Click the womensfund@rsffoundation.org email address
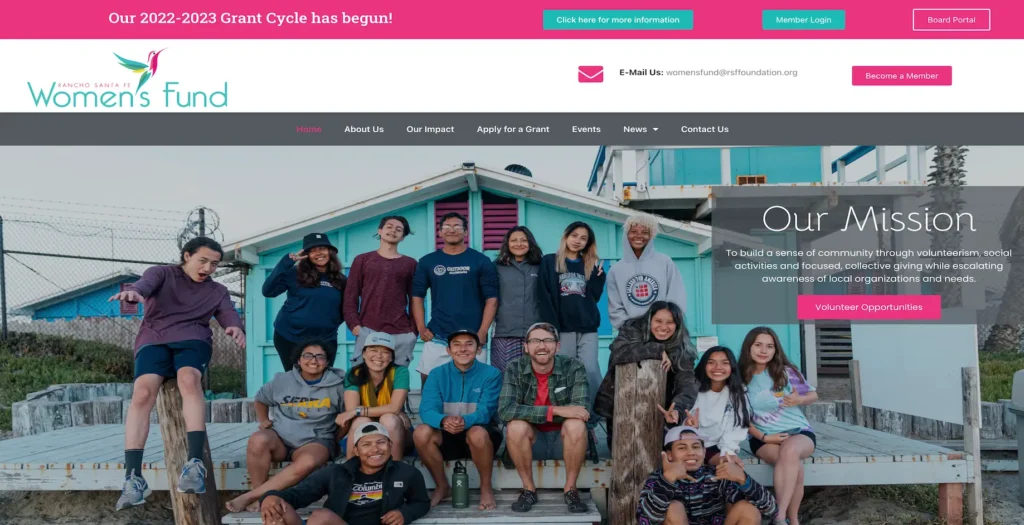 point(731,72)
